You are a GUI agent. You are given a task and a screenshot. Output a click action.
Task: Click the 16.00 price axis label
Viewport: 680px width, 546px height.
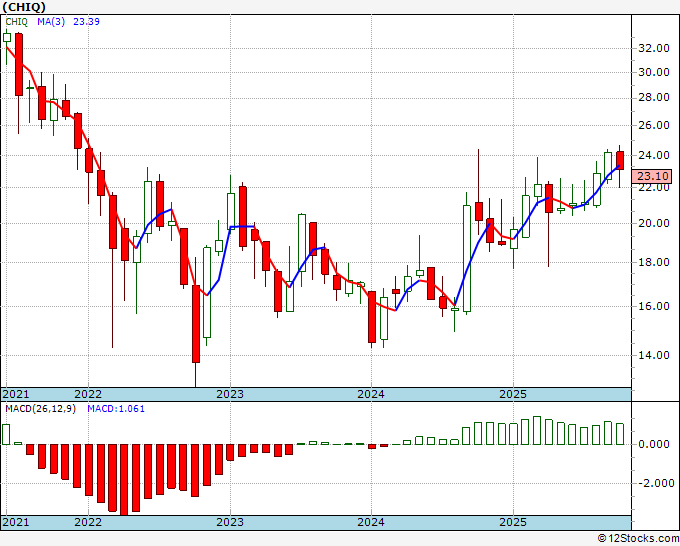654,306
